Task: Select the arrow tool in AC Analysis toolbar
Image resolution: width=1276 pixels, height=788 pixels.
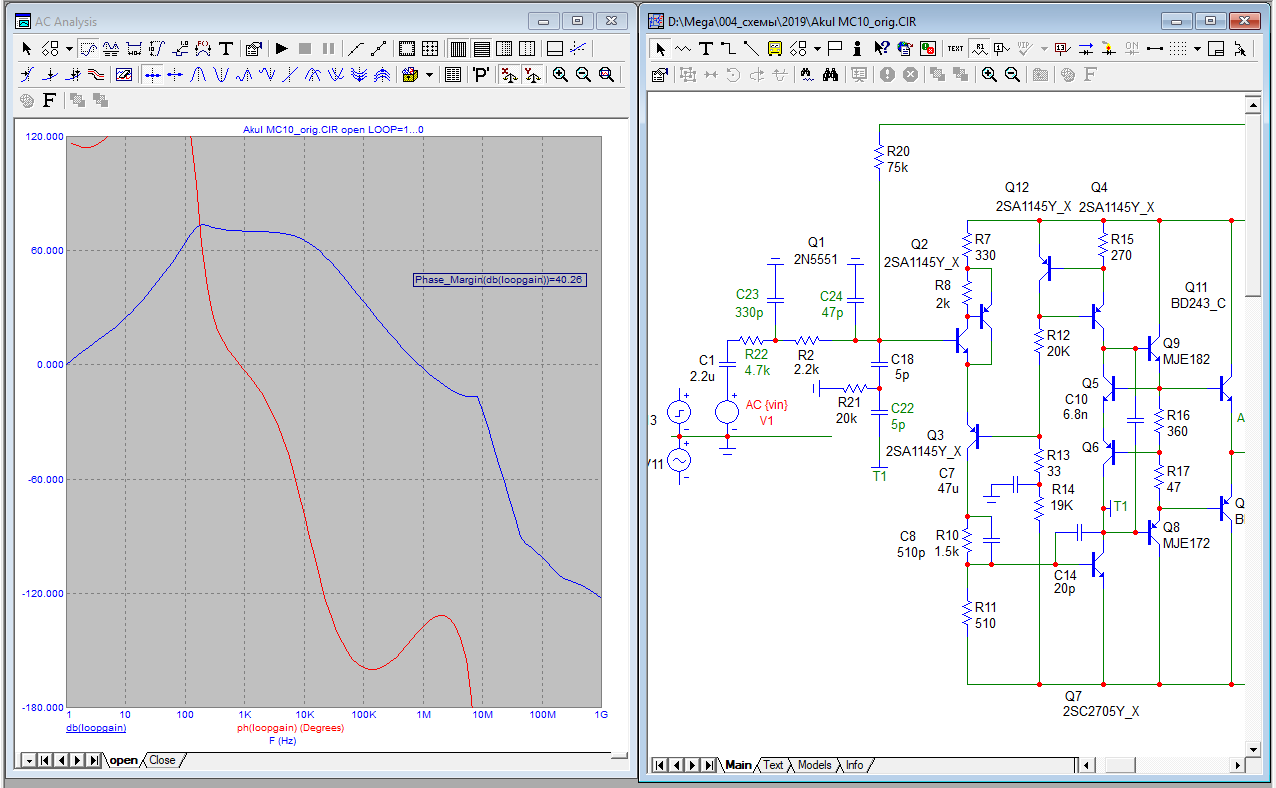Action: pyautogui.click(x=27, y=48)
